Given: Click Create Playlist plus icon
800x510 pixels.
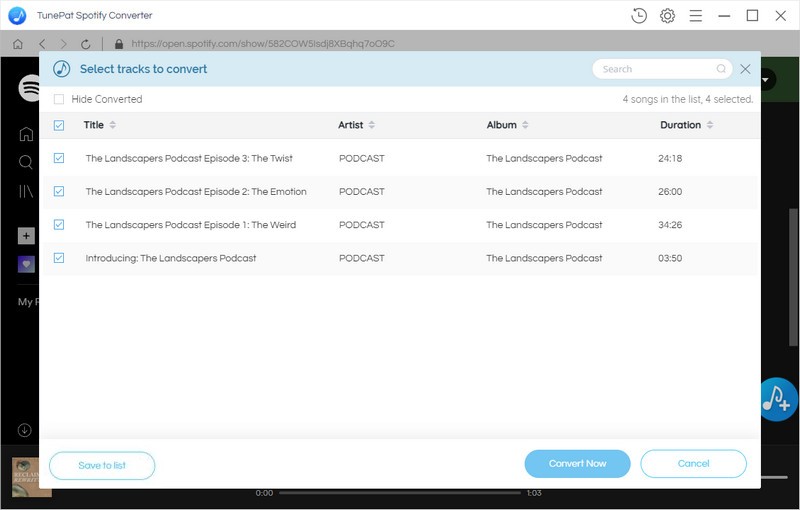Looking at the screenshot, I should pos(27,236).
